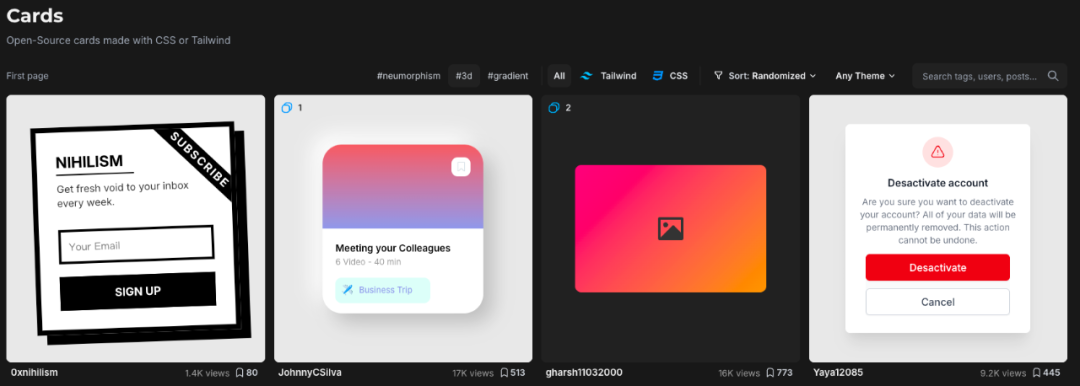Click the Meeting your Colleagues title
The height and width of the screenshot is (386, 1080).
(x=393, y=248)
